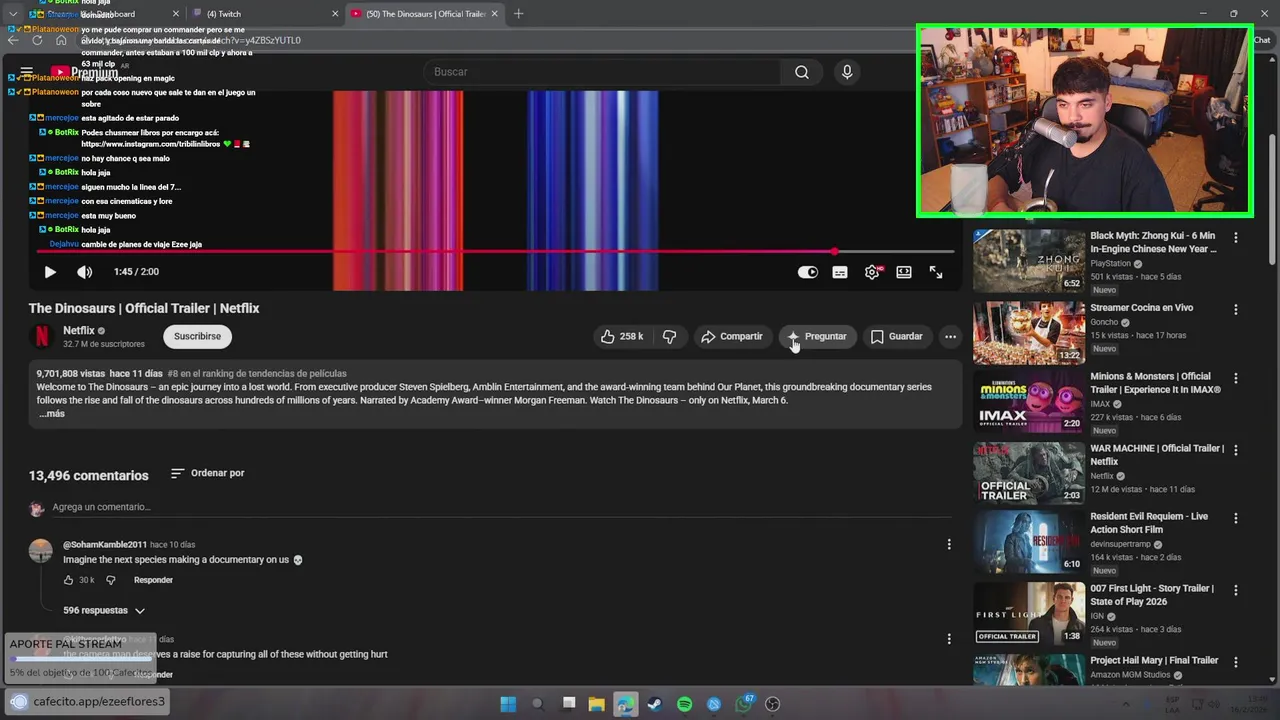The image size is (1280, 720).
Task: Open the @SohamKamble2011 profile link
Action: [105, 545]
